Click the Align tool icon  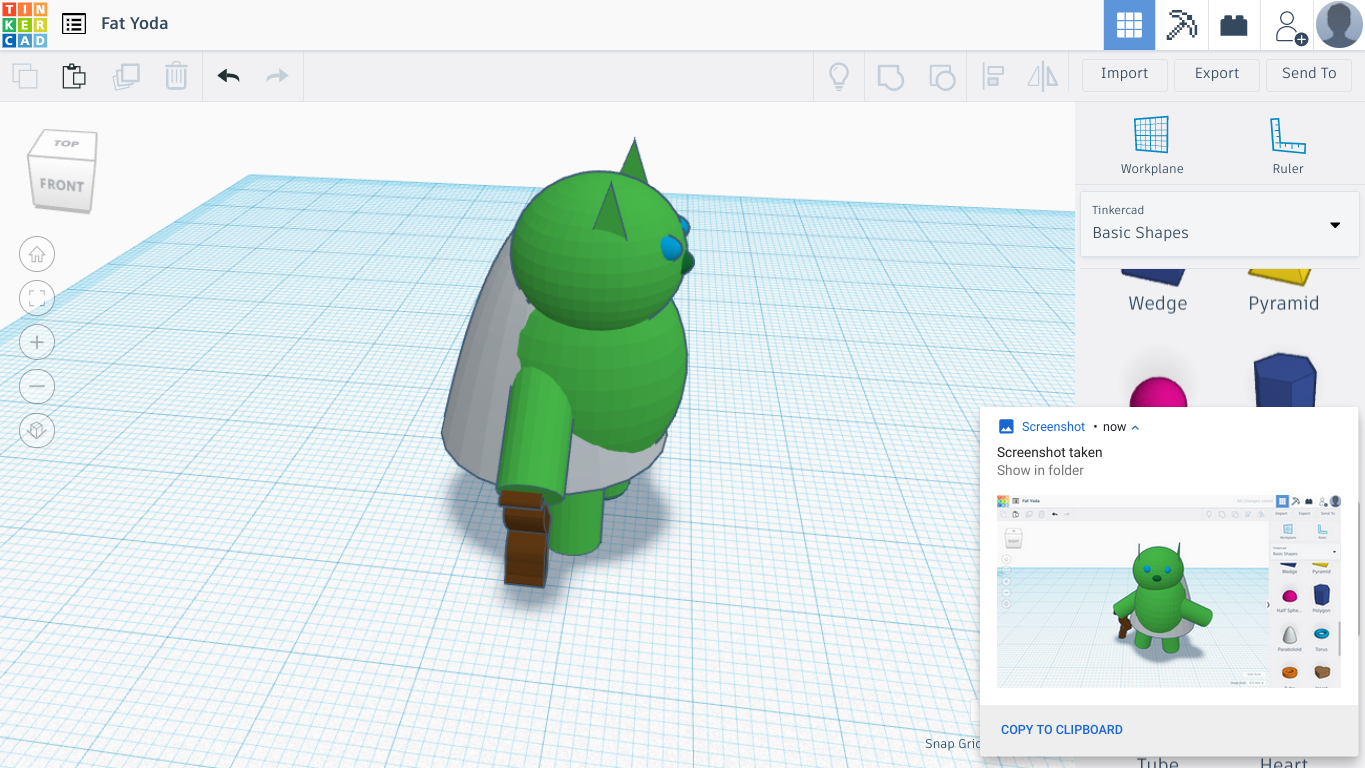993,76
